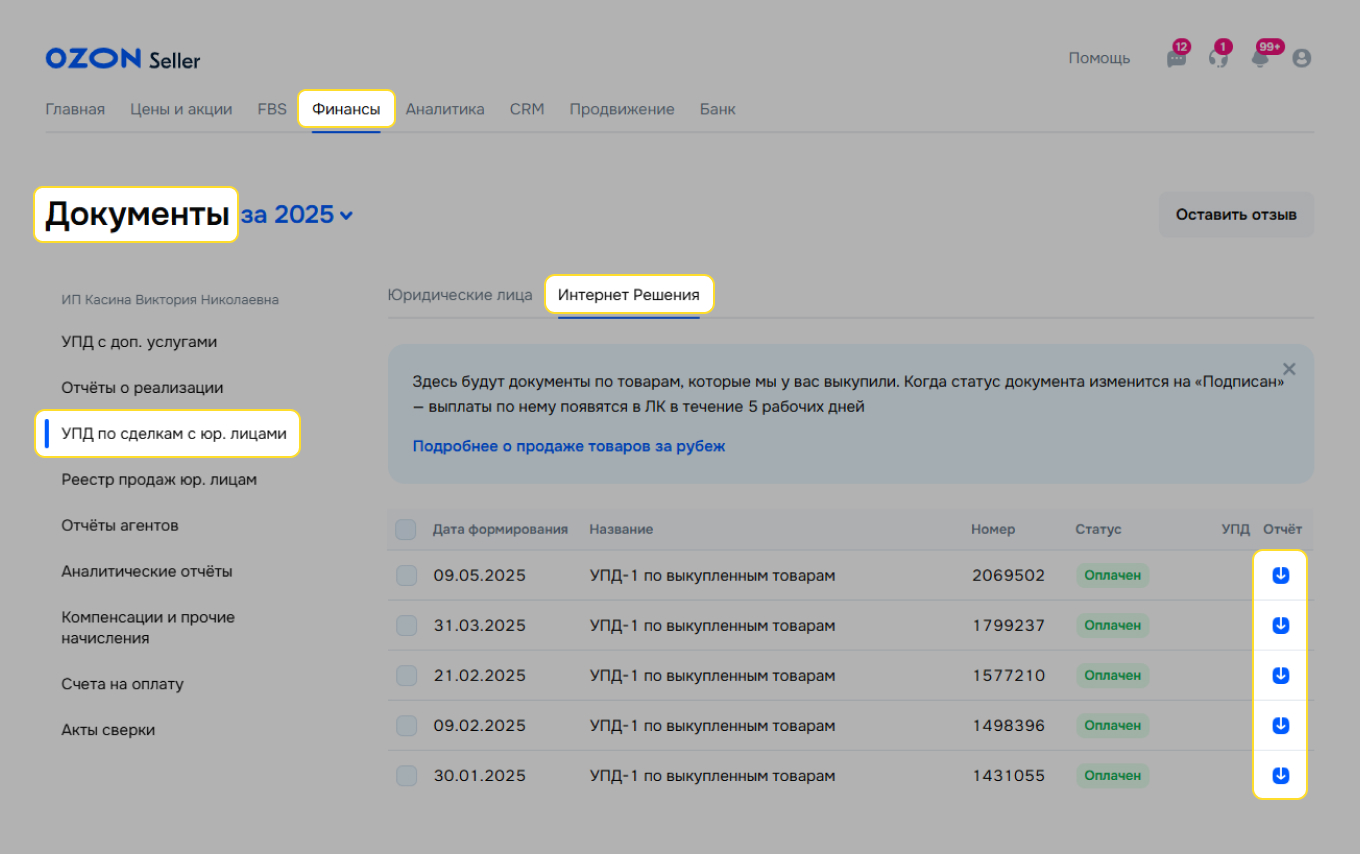Viewport: 1360px width, 854px height.
Task: Download report for document 1431055
Action: (1280, 775)
